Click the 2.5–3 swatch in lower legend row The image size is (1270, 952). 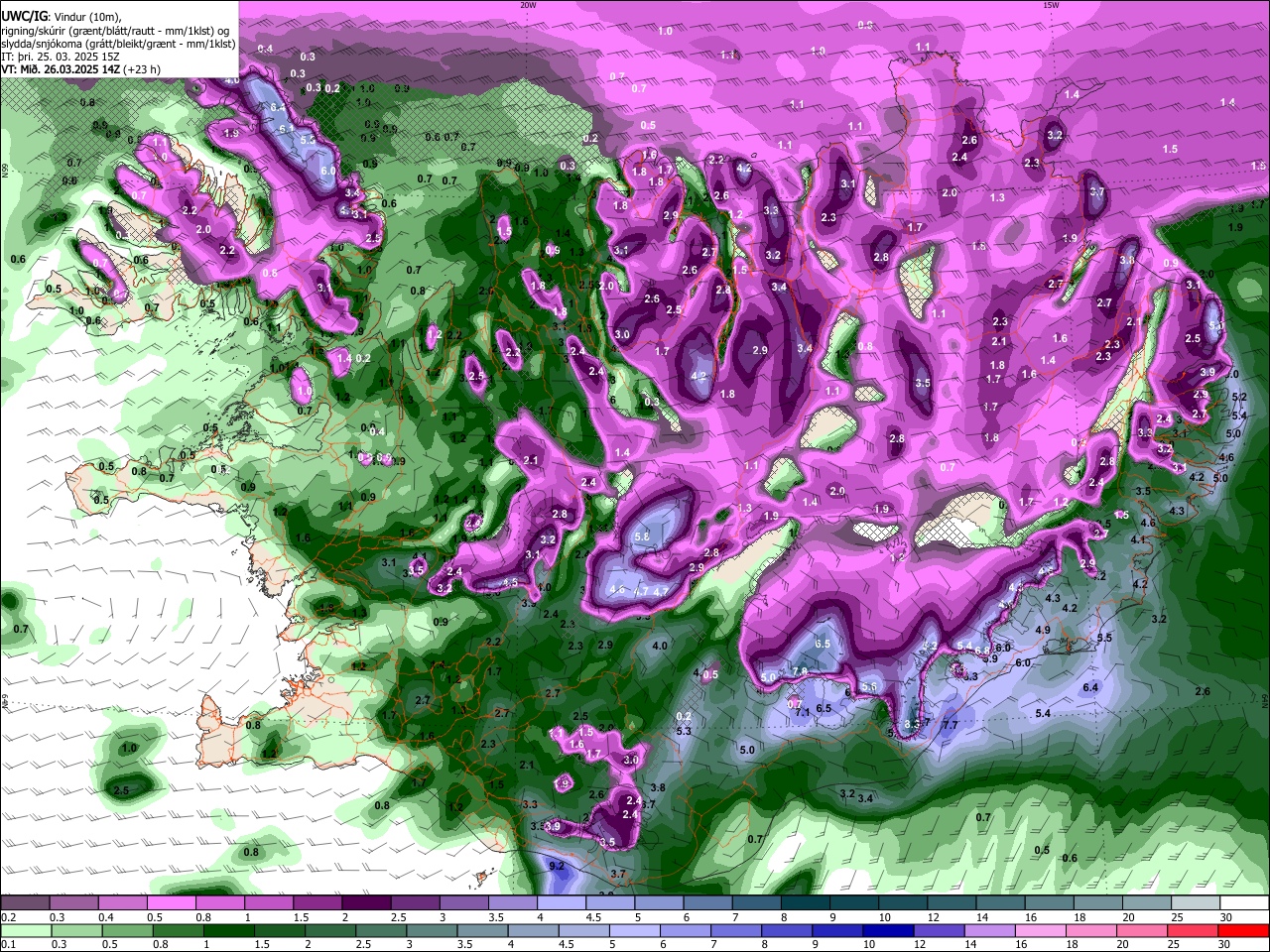(x=382, y=930)
